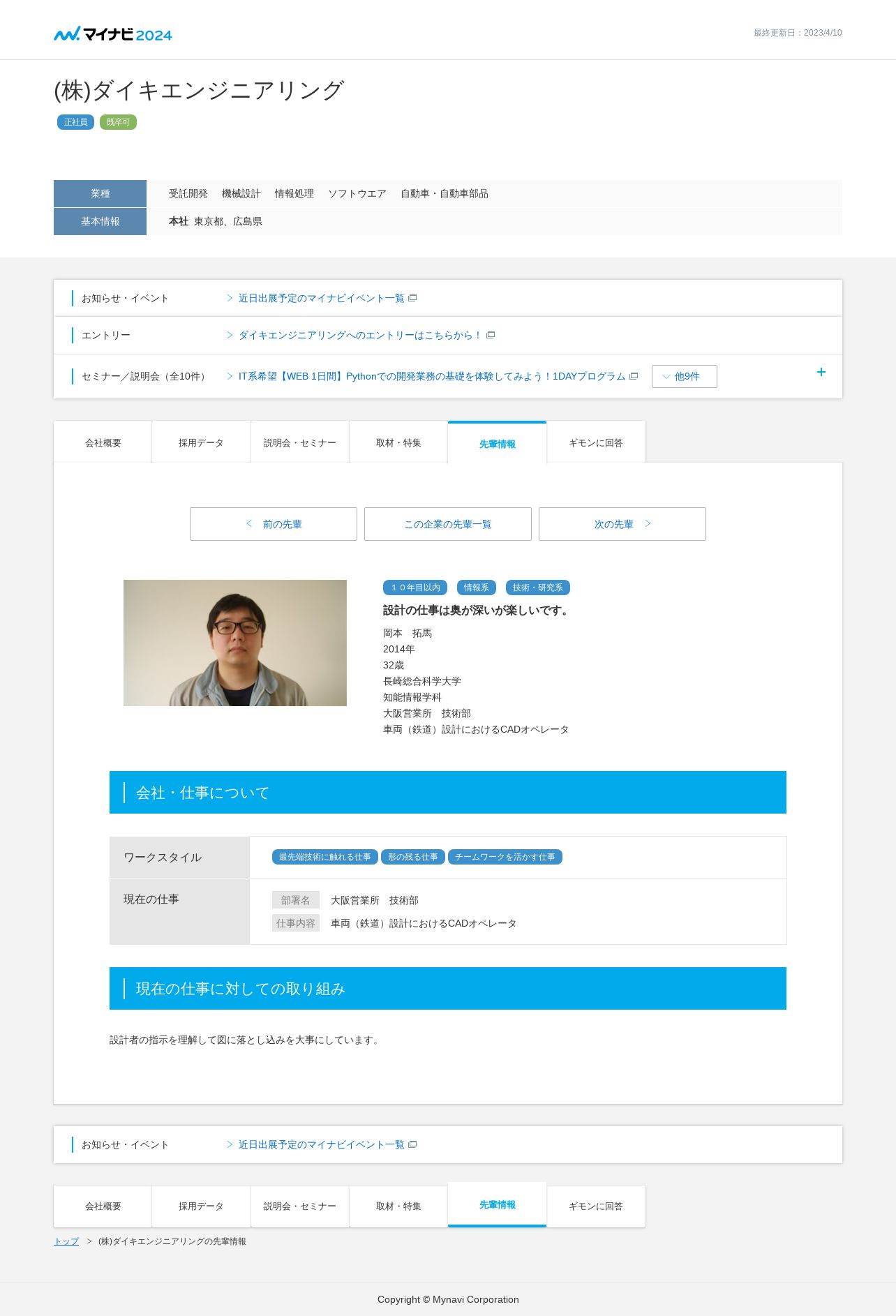Click the ソフトウエア industry text

pos(357,193)
